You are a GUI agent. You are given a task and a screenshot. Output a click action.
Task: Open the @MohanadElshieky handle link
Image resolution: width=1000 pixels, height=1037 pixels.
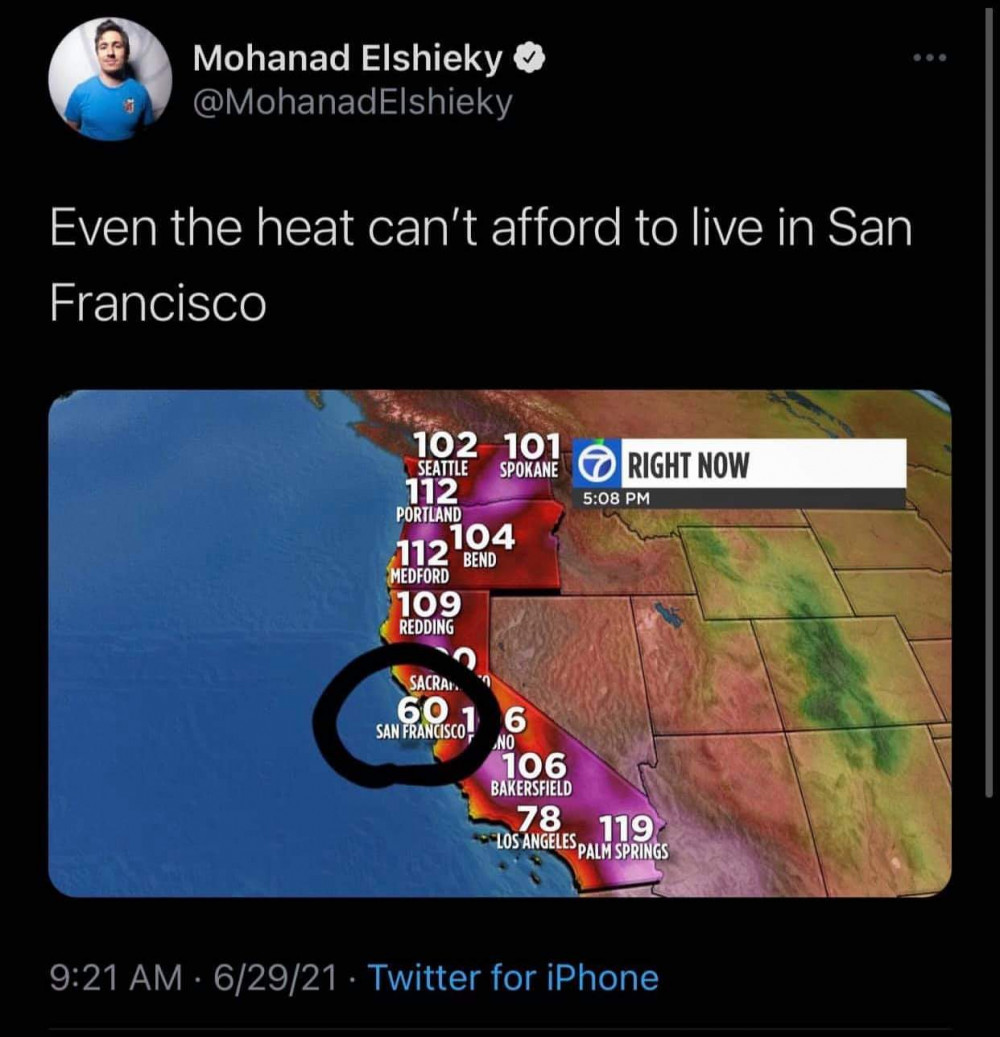coord(353,103)
